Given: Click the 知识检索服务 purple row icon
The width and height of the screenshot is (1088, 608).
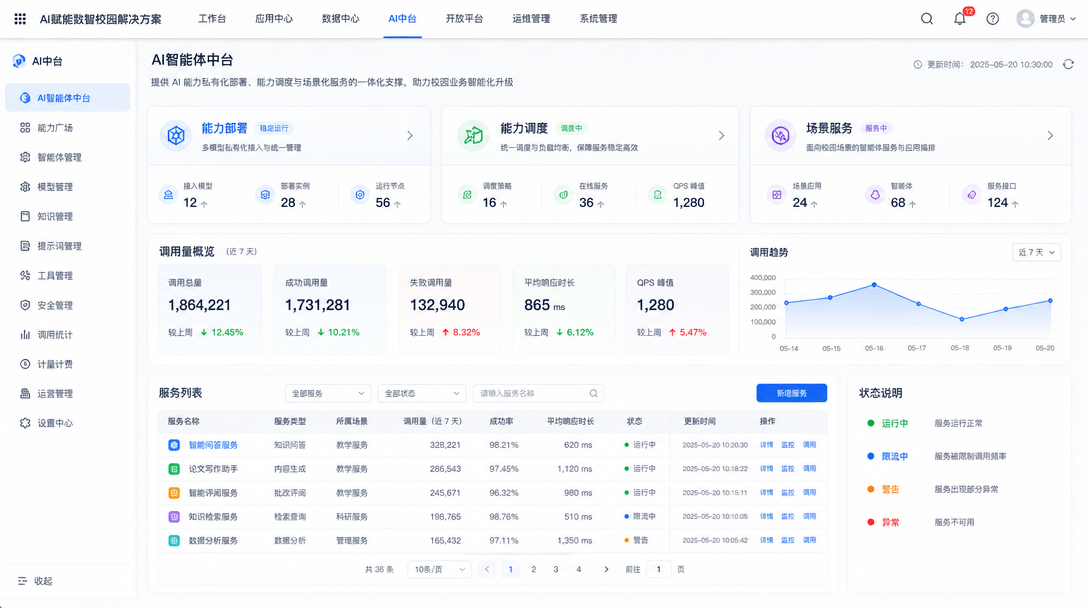Looking at the screenshot, I should [174, 516].
